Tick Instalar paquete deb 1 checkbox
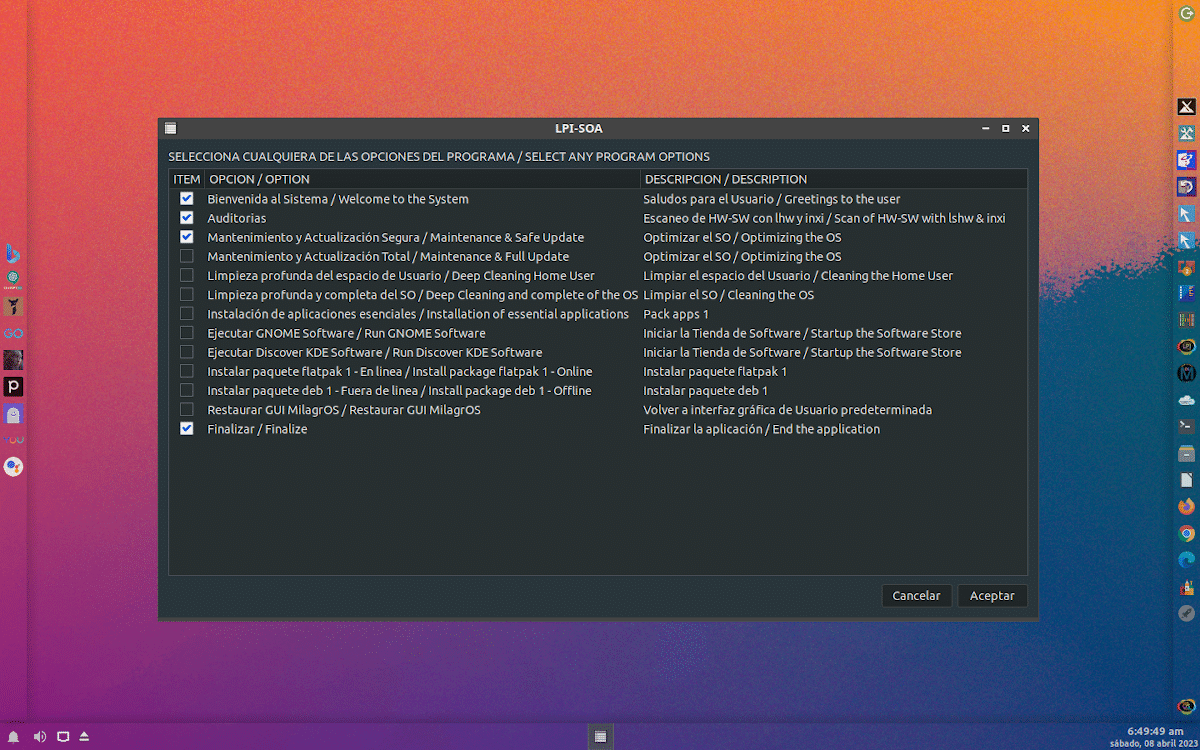 click(187, 390)
